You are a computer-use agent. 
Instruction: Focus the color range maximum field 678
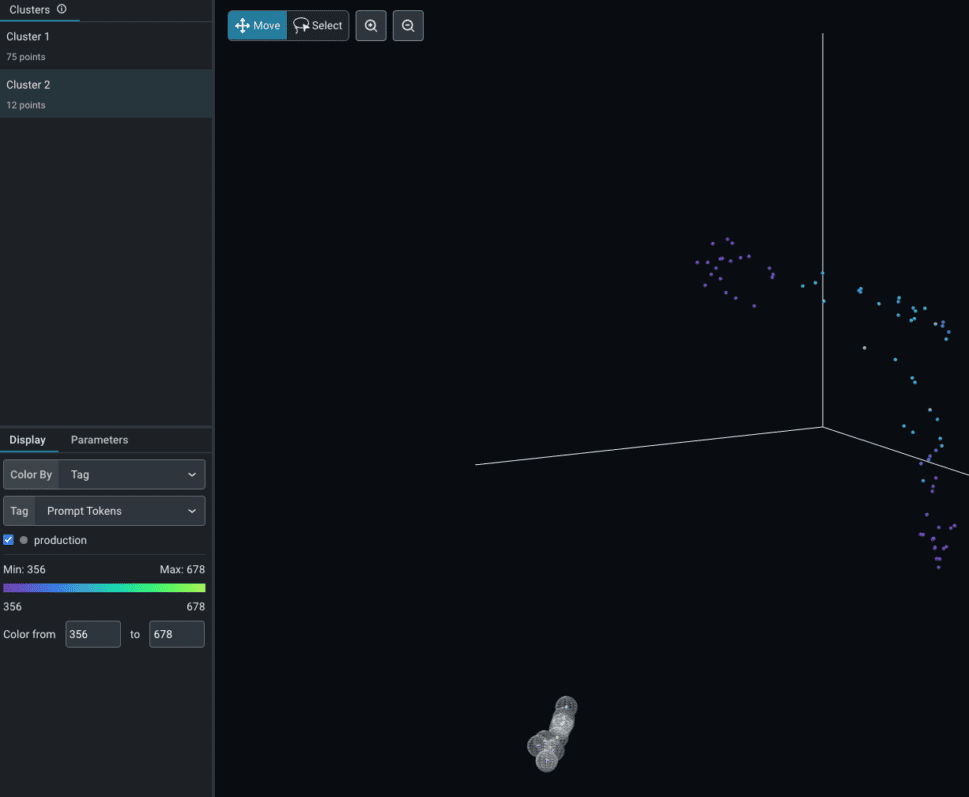pos(176,634)
